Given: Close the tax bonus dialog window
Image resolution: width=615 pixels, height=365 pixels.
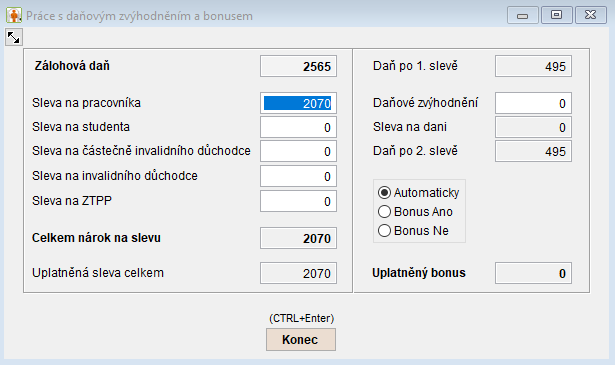Looking at the screenshot, I should pos(590,15).
